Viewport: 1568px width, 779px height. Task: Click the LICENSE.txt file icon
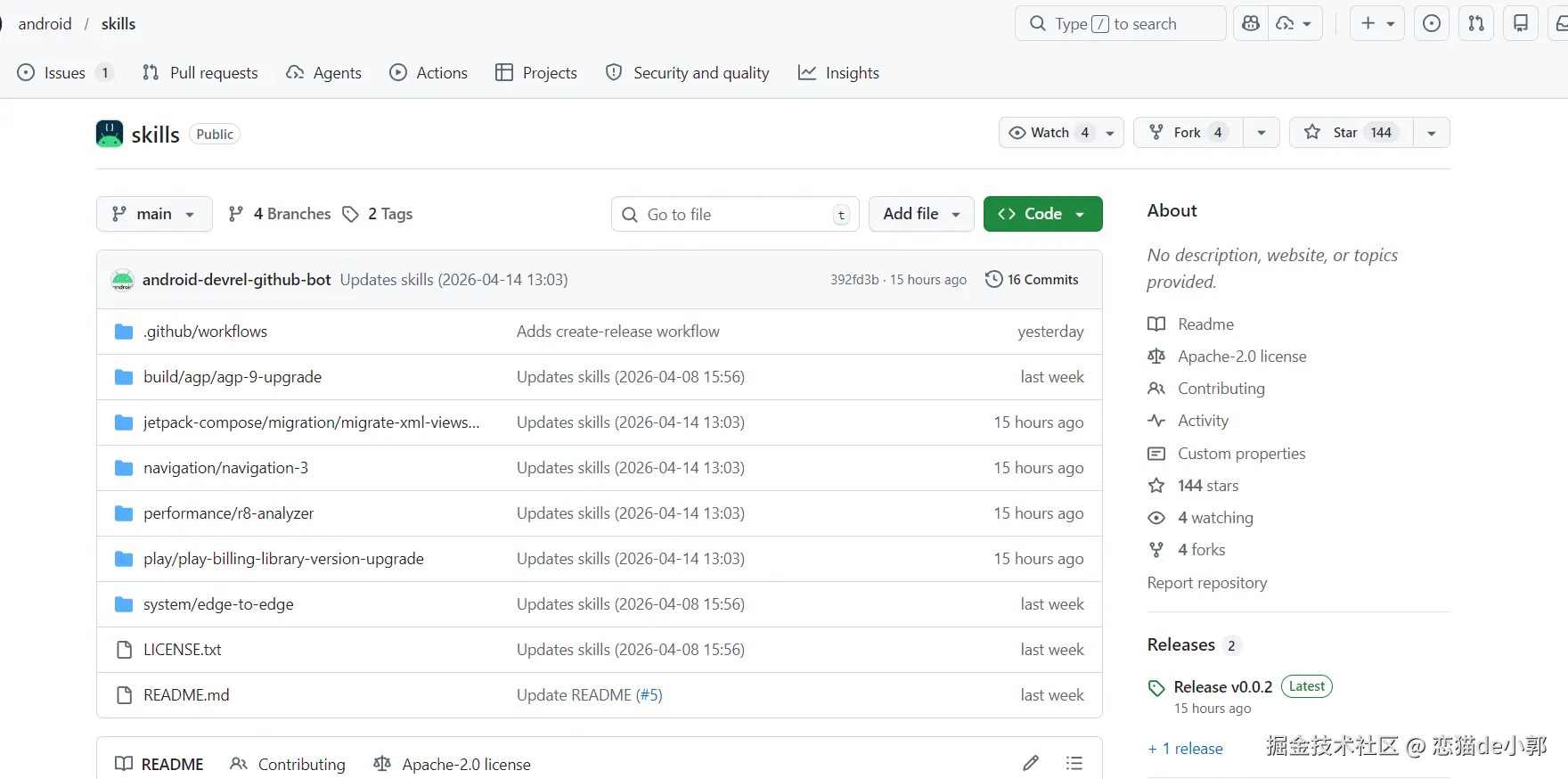coord(125,650)
